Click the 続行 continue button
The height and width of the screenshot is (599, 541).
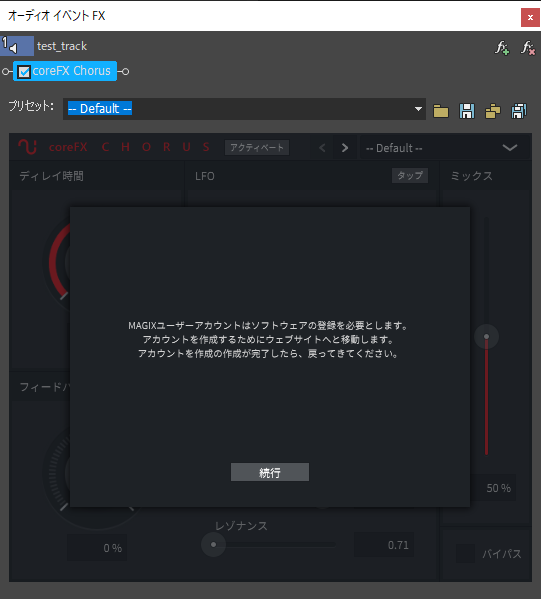coord(270,472)
